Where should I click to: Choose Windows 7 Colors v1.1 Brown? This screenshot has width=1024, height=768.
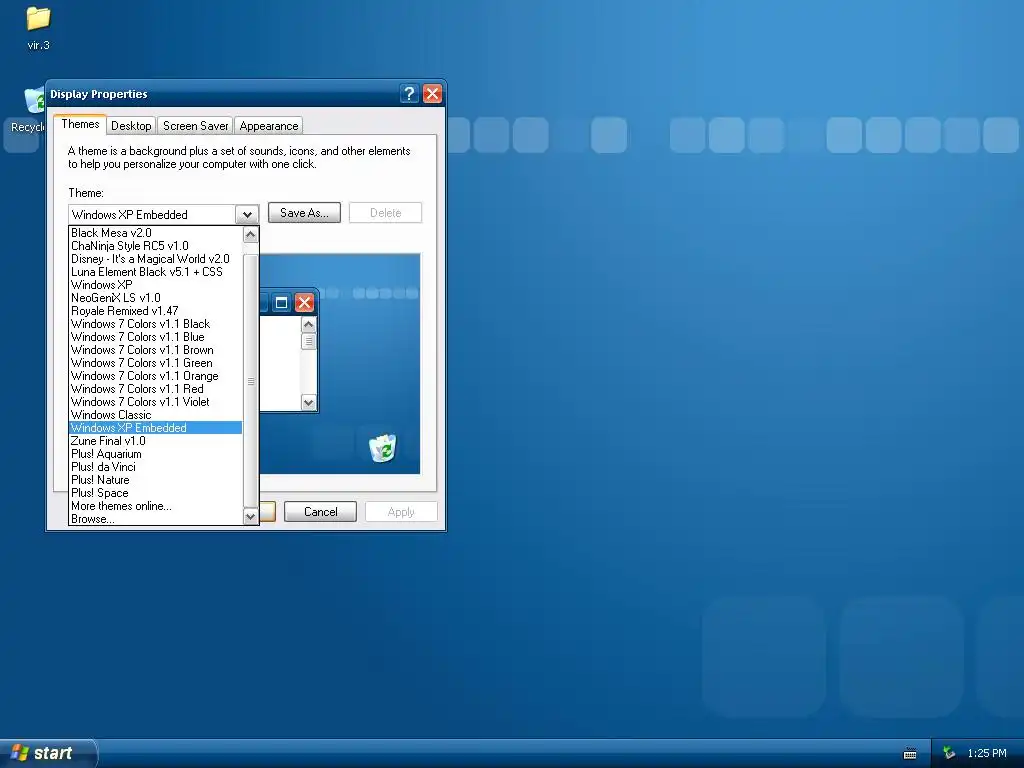coord(155,350)
